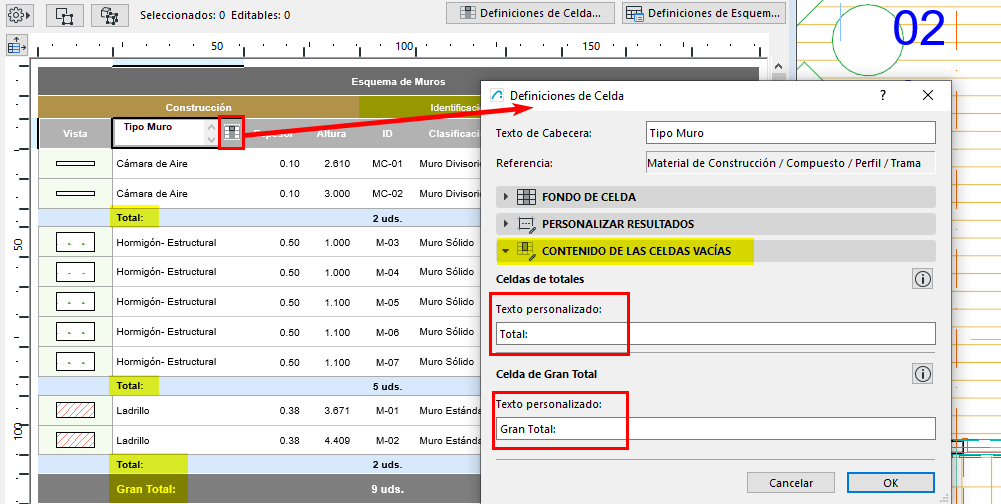Click the Cámara de Aire cell in MC-02 row
The image size is (1001, 504).
152,193
